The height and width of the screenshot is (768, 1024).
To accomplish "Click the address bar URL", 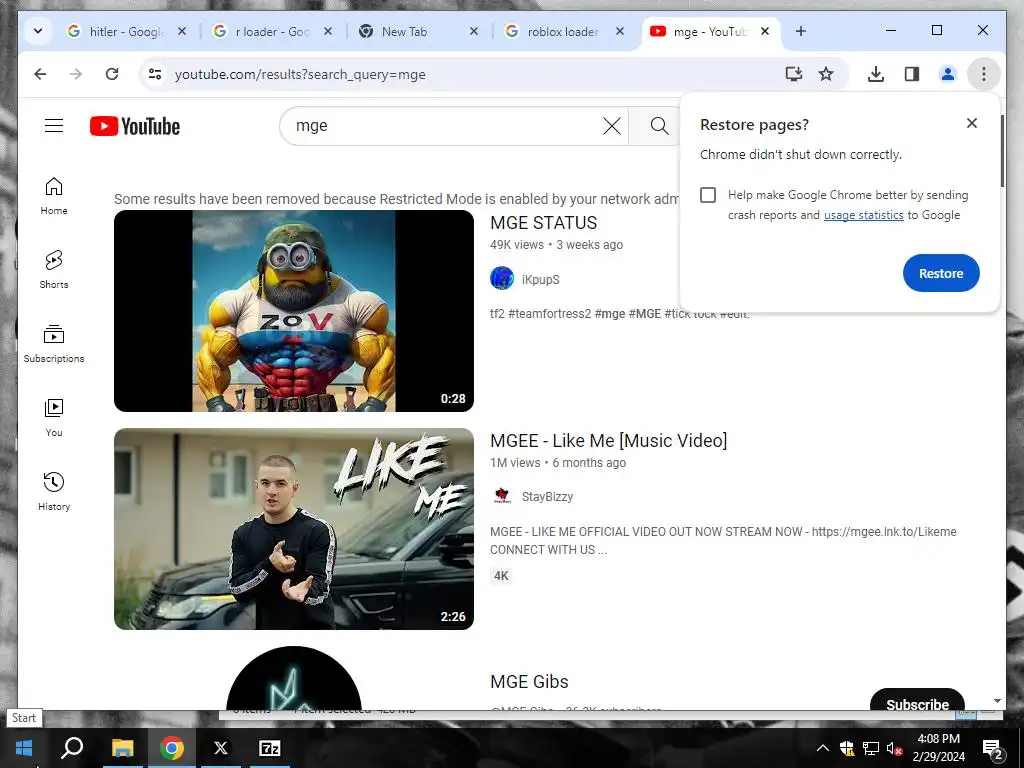I will (300, 74).
